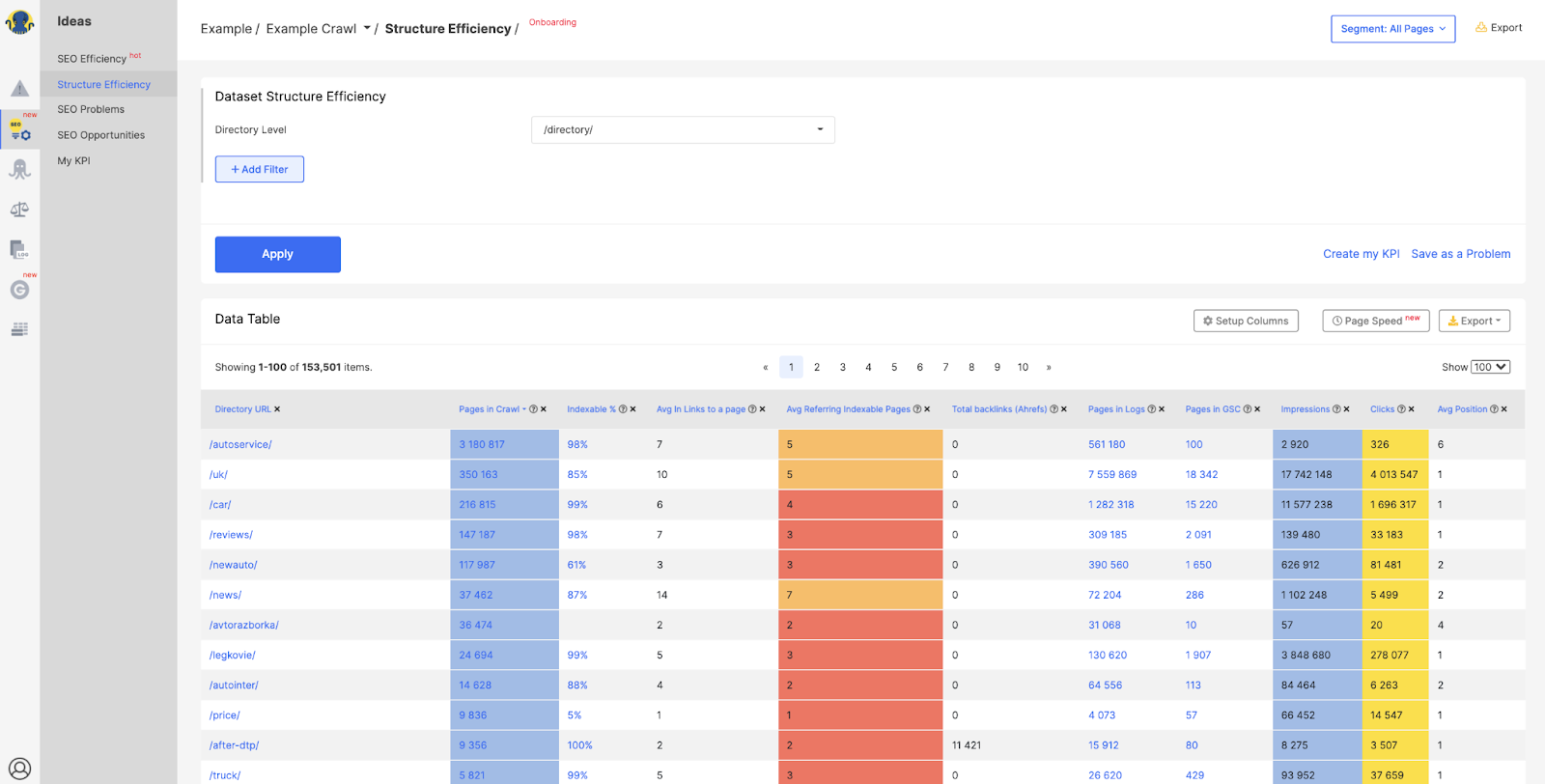1545x784 pixels.
Task: Click the 18 342 GSC pages value
Action: click(x=1201, y=474)
